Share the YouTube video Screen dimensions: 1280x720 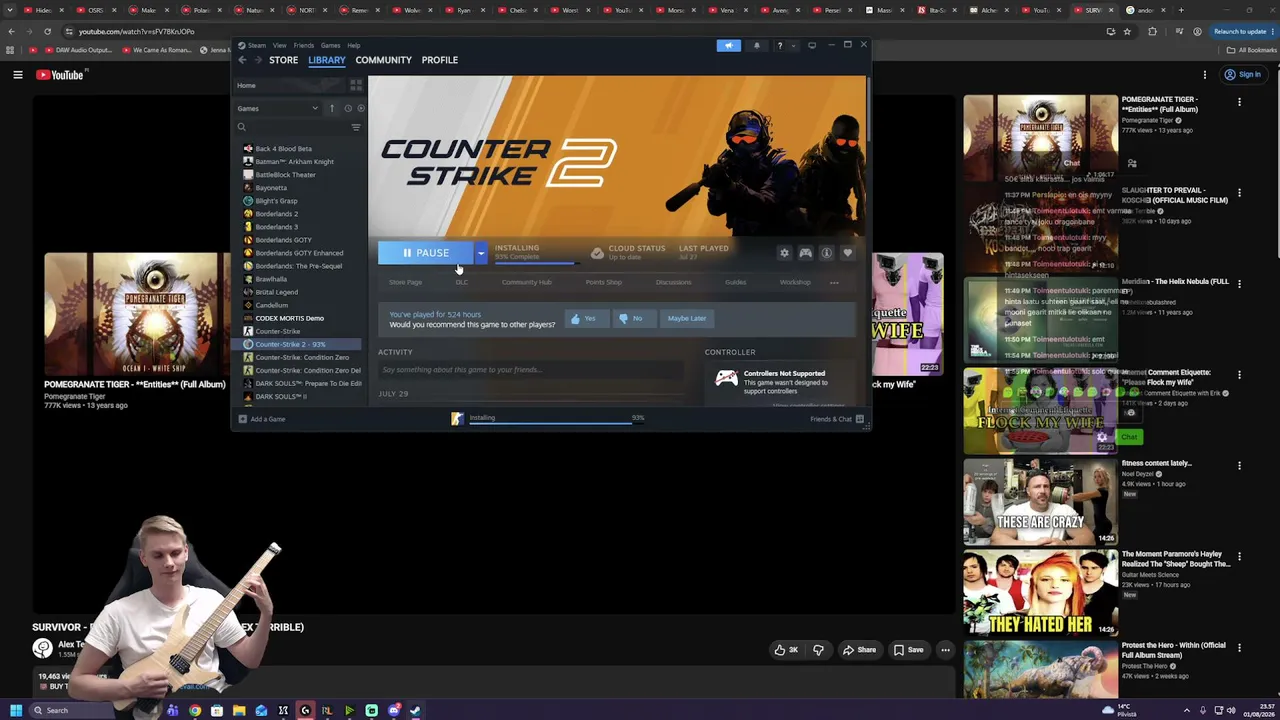859,650
